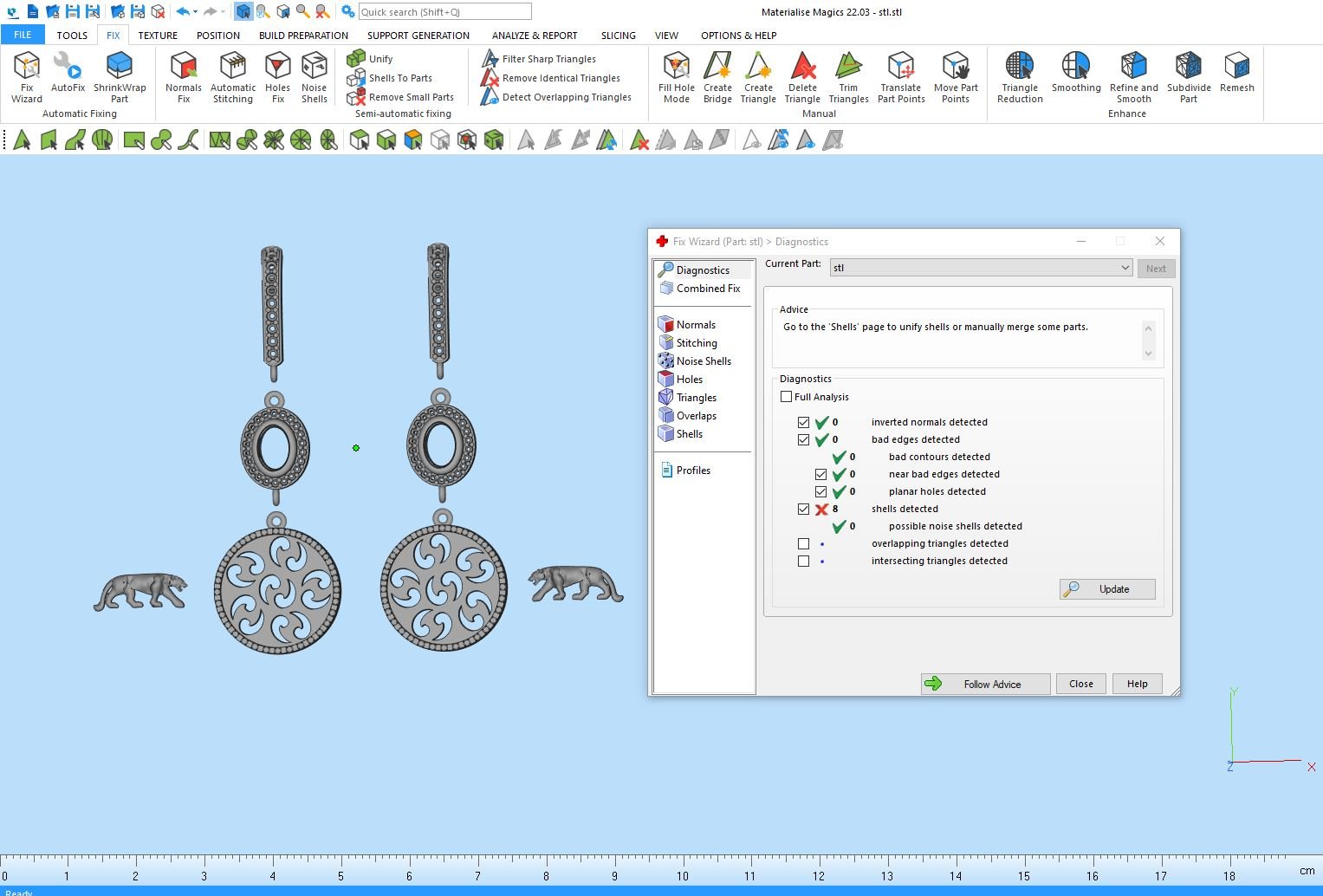Enable overlapping triangles detected check
Image resolution: width=1323 pixels, height=896 pixels.
pyautogui.click(x=803, y=544)
